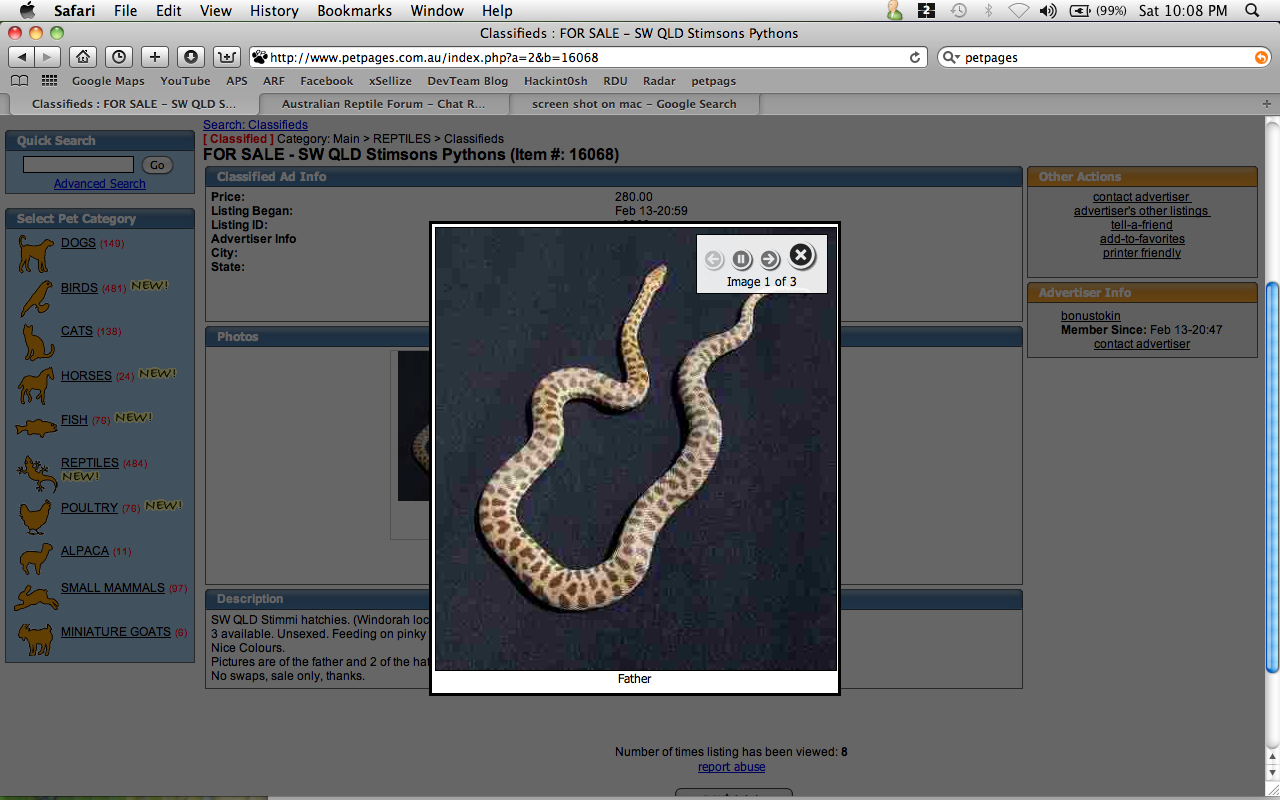Open YouTube bookmark bar item
1280x800 pixels.
coord(185,81)
